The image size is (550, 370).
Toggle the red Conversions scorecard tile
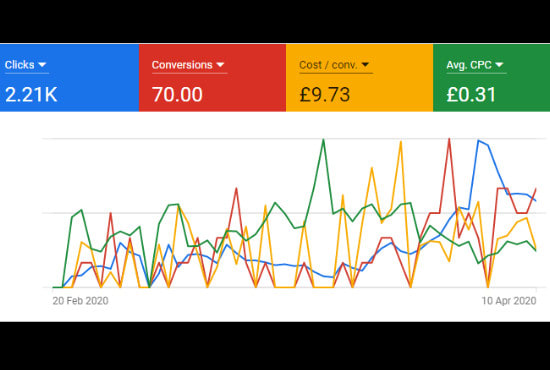[x=213, y=78]
